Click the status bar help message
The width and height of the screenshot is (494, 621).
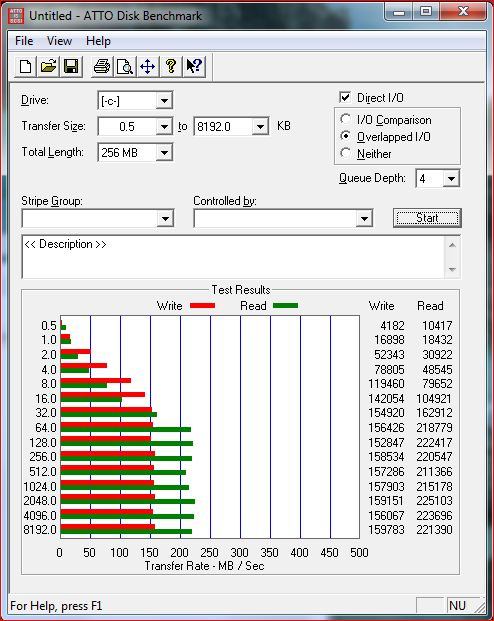(56, 606)
